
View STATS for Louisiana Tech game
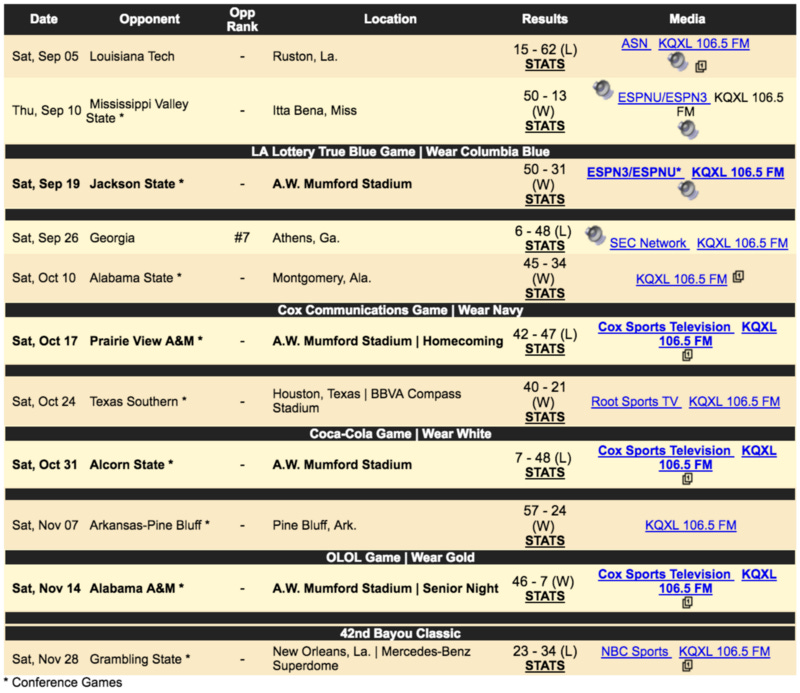coord(545,64)
